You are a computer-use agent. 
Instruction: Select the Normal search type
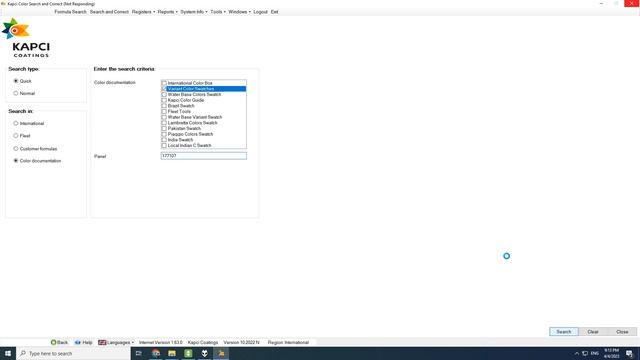(16, 93)
